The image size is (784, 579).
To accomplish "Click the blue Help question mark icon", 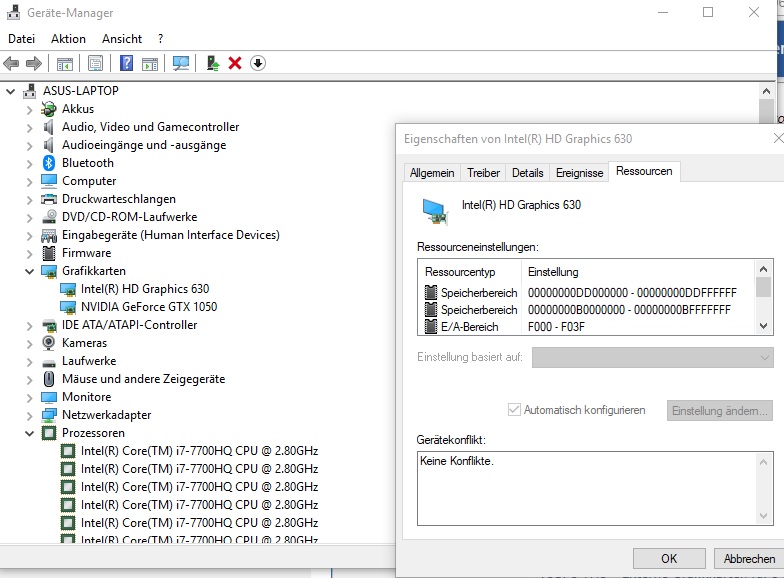I will pos(126,63).
